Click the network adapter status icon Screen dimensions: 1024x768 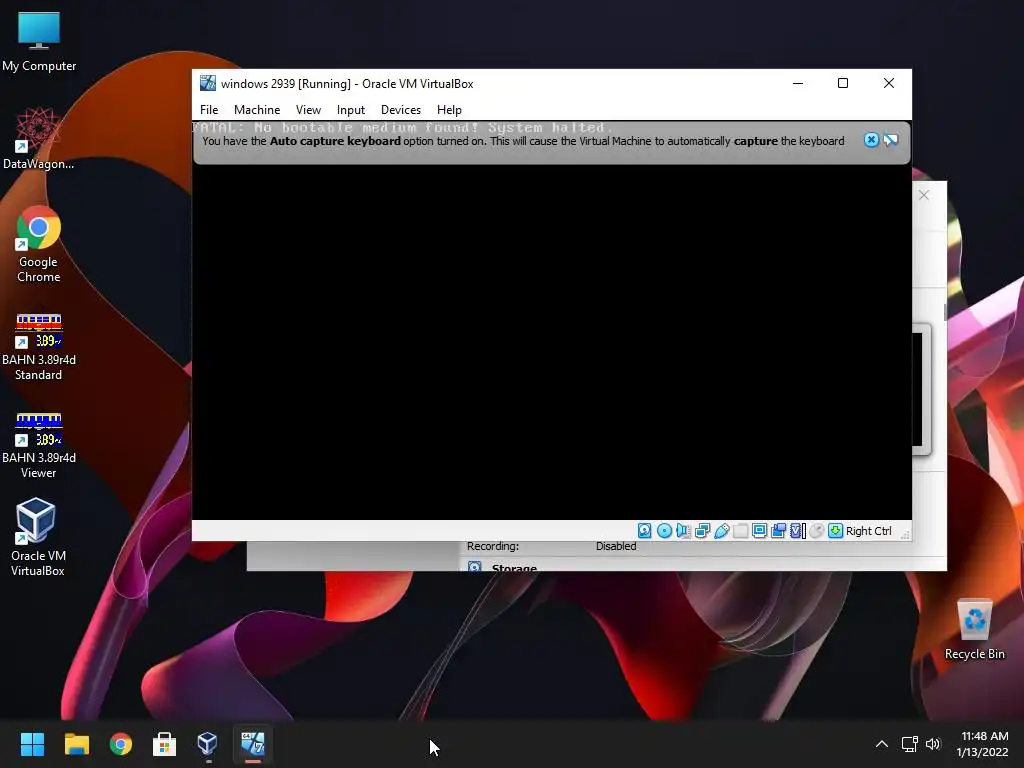tap(703, 531)
